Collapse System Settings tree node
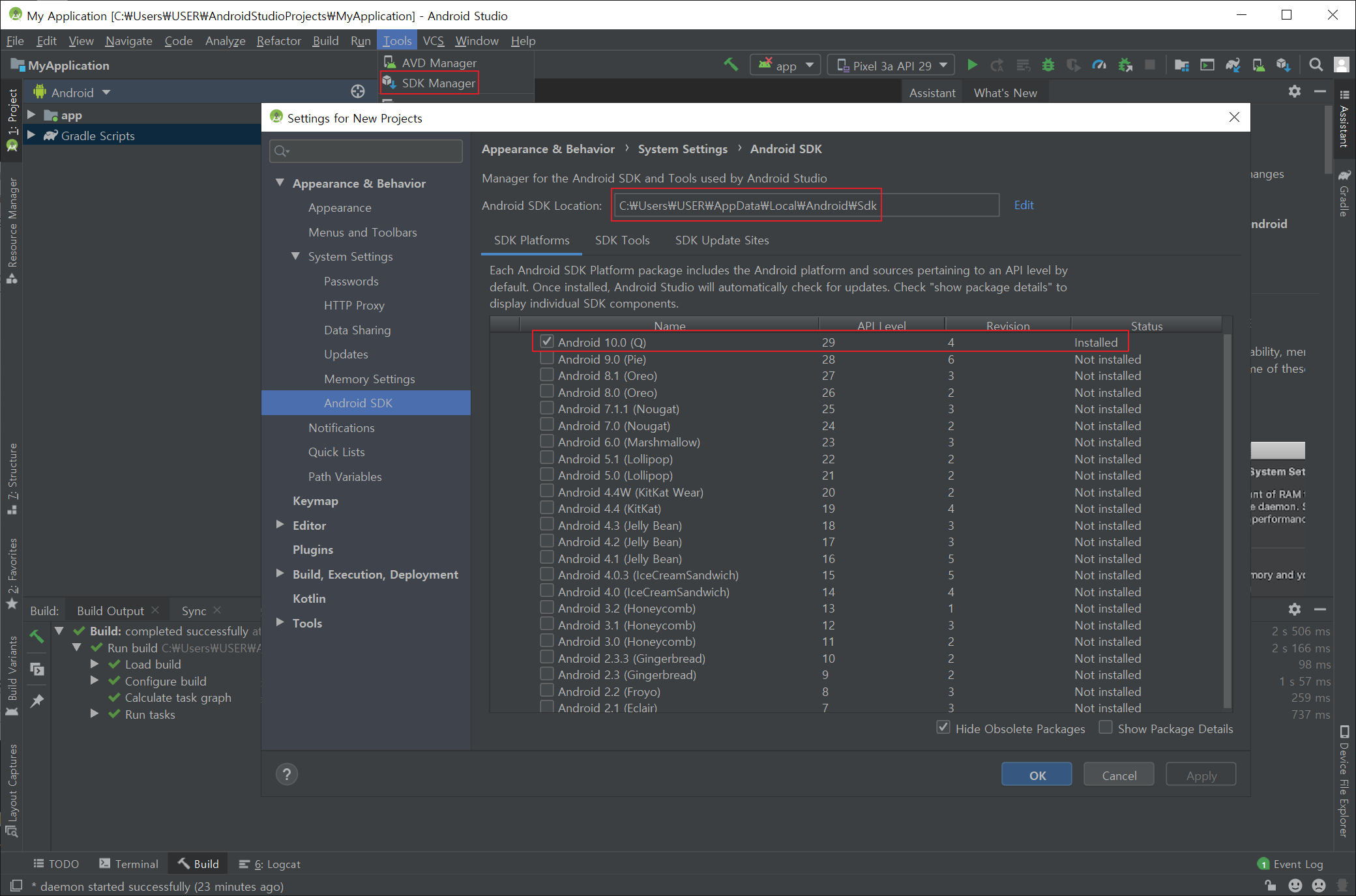 click(295, 256)
